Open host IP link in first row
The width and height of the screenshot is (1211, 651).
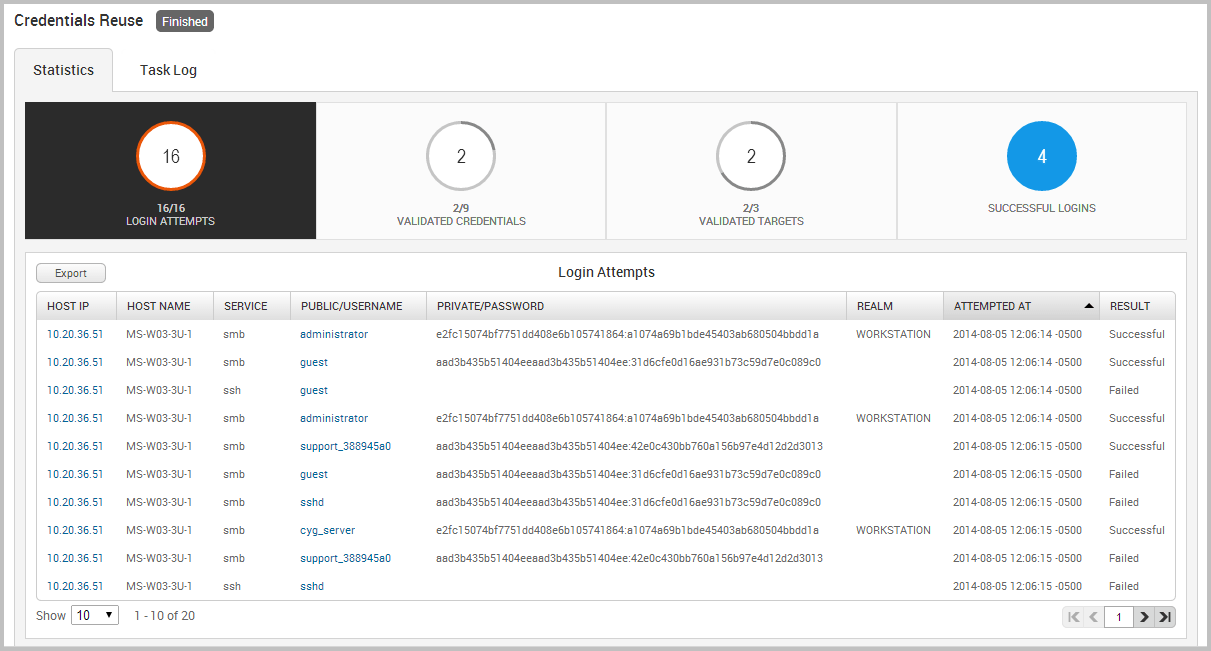click(x=75, y=334)
